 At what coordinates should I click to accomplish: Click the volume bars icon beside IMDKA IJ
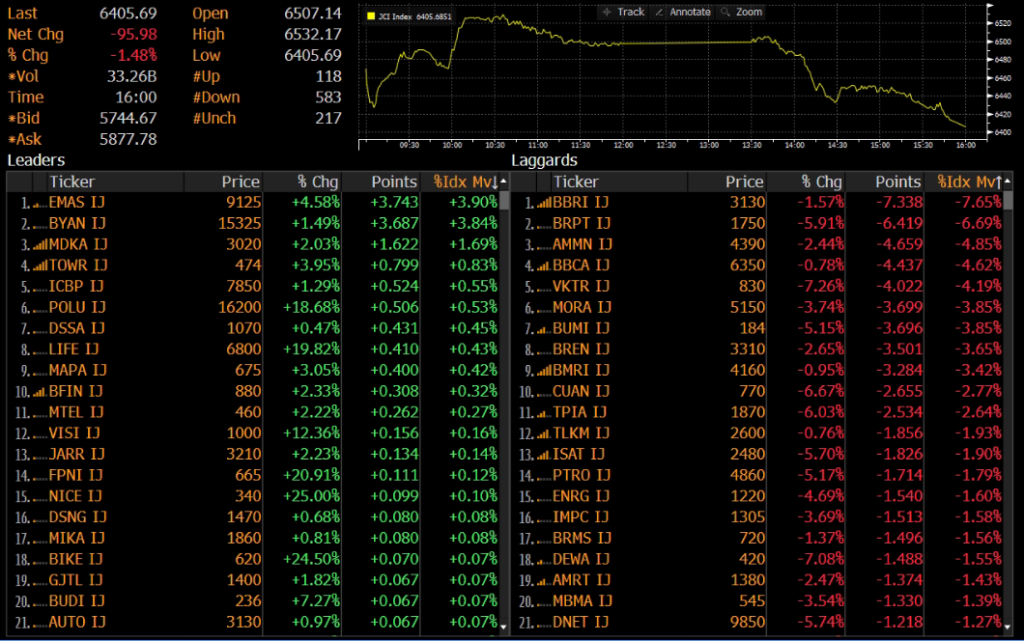(x=40, y=245)
